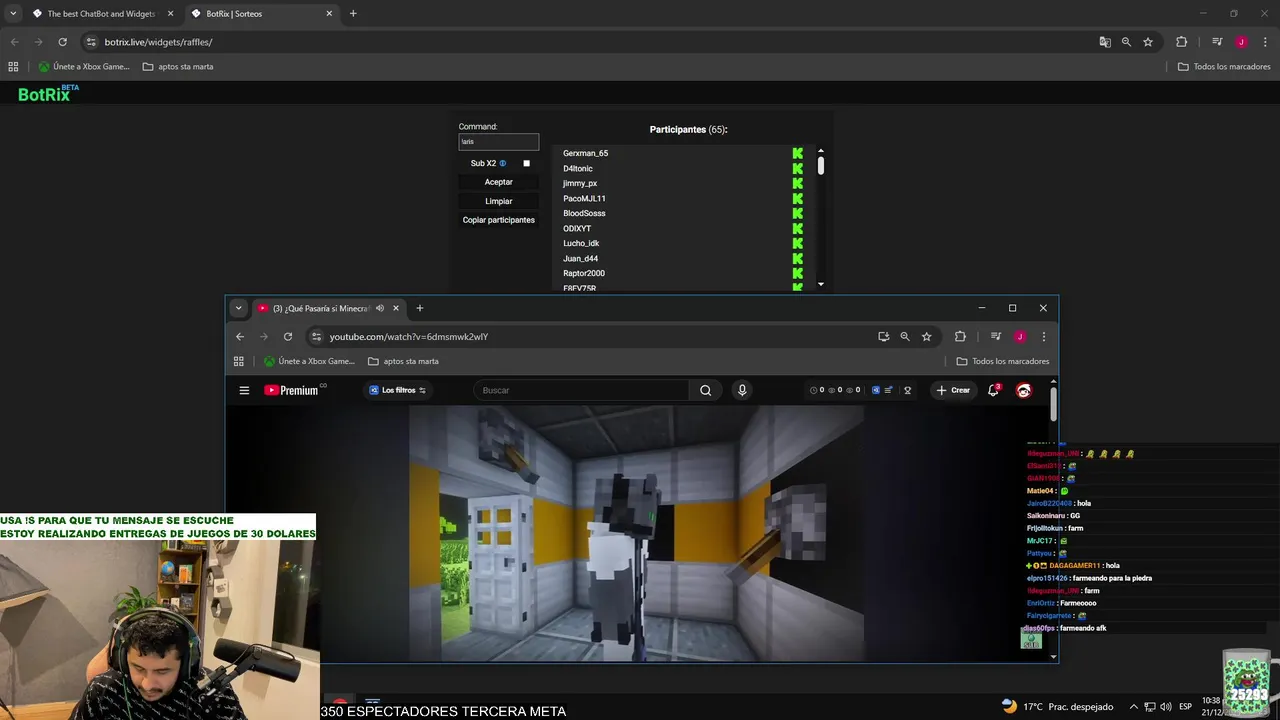This screenshot has width=1280, height=720.
Task: Open Chrome three-dot menu in YouTube window
Action: point(1043,337)
